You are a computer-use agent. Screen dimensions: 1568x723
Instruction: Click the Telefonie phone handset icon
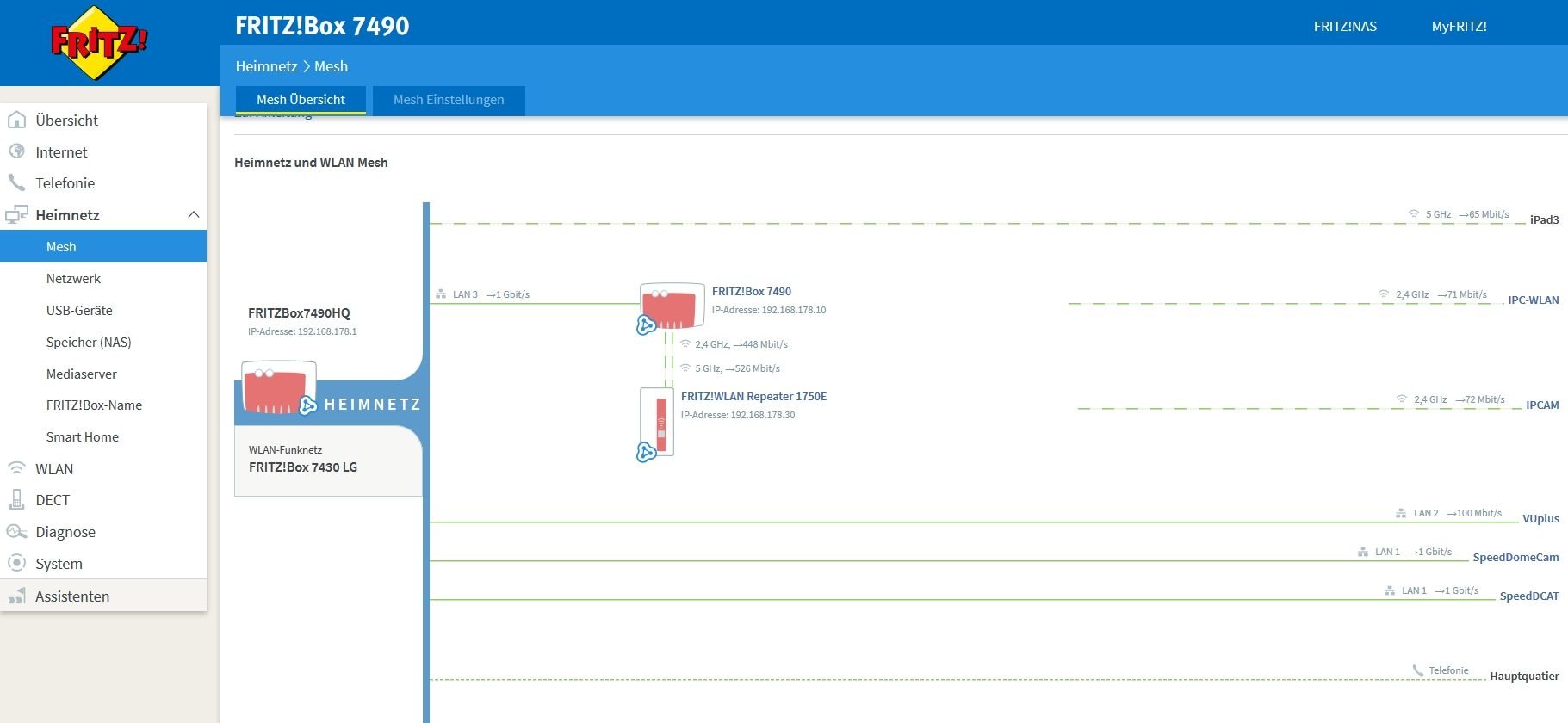[x=16, y=182]
